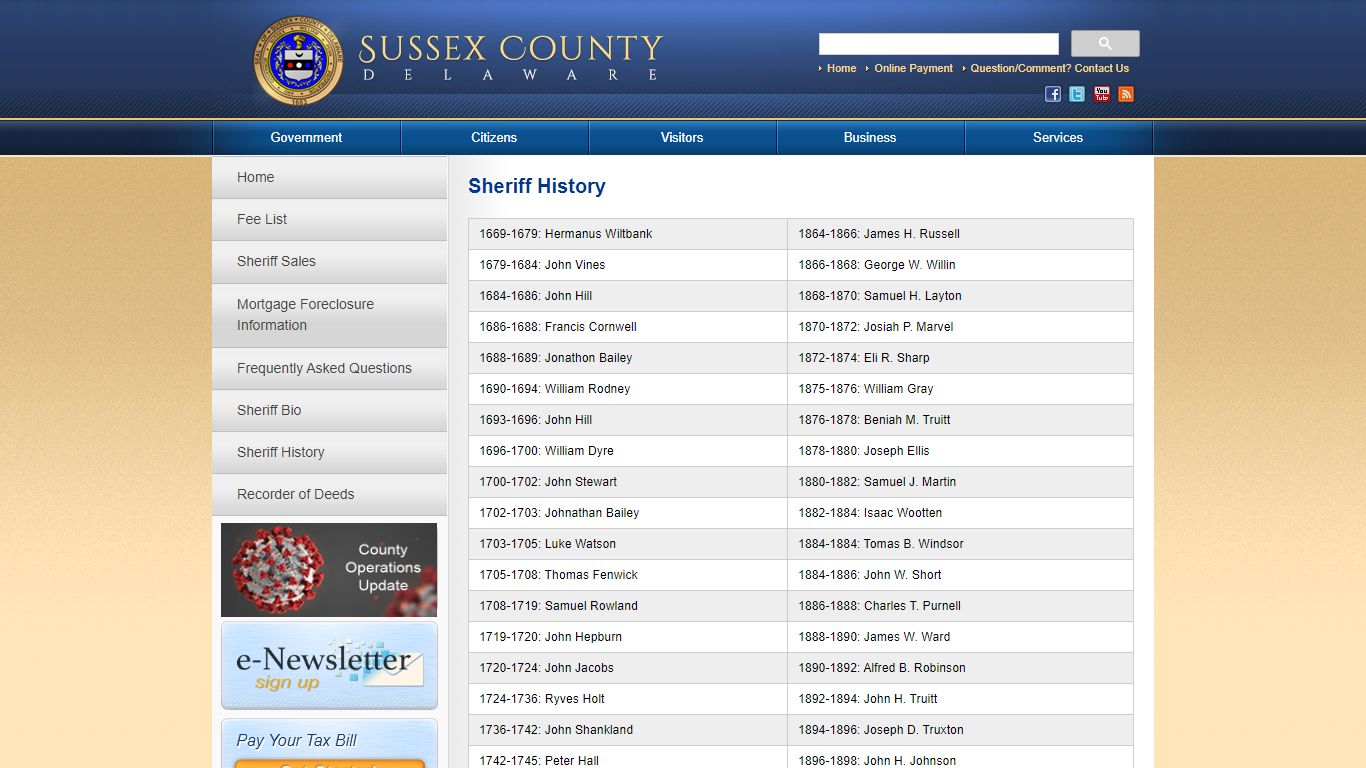Open the County Operations Update banner
This screenshot has height=768, width=1366.
point(329,570)
